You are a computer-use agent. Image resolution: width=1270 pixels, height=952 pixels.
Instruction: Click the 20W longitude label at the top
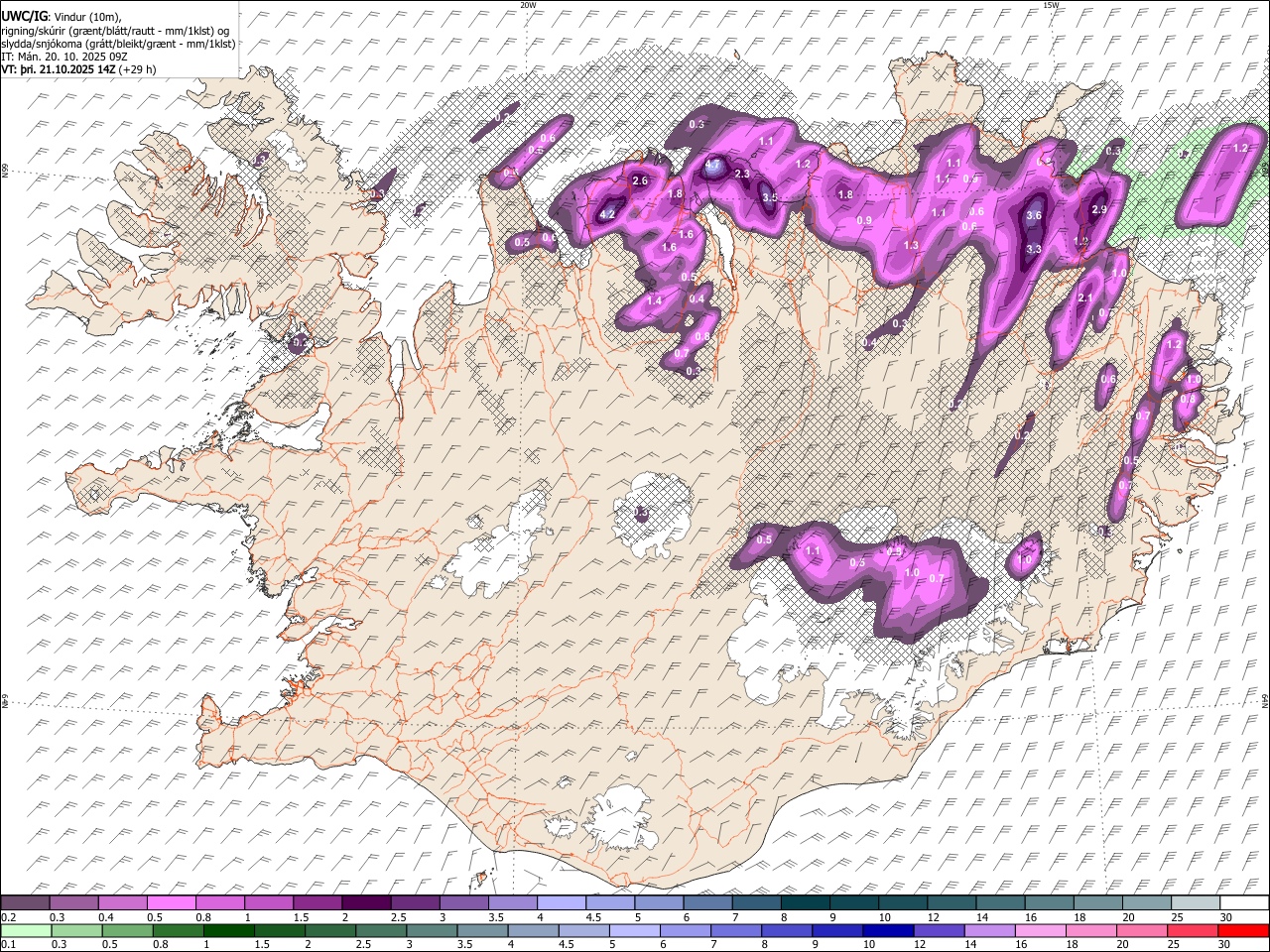tap(528, 5)
